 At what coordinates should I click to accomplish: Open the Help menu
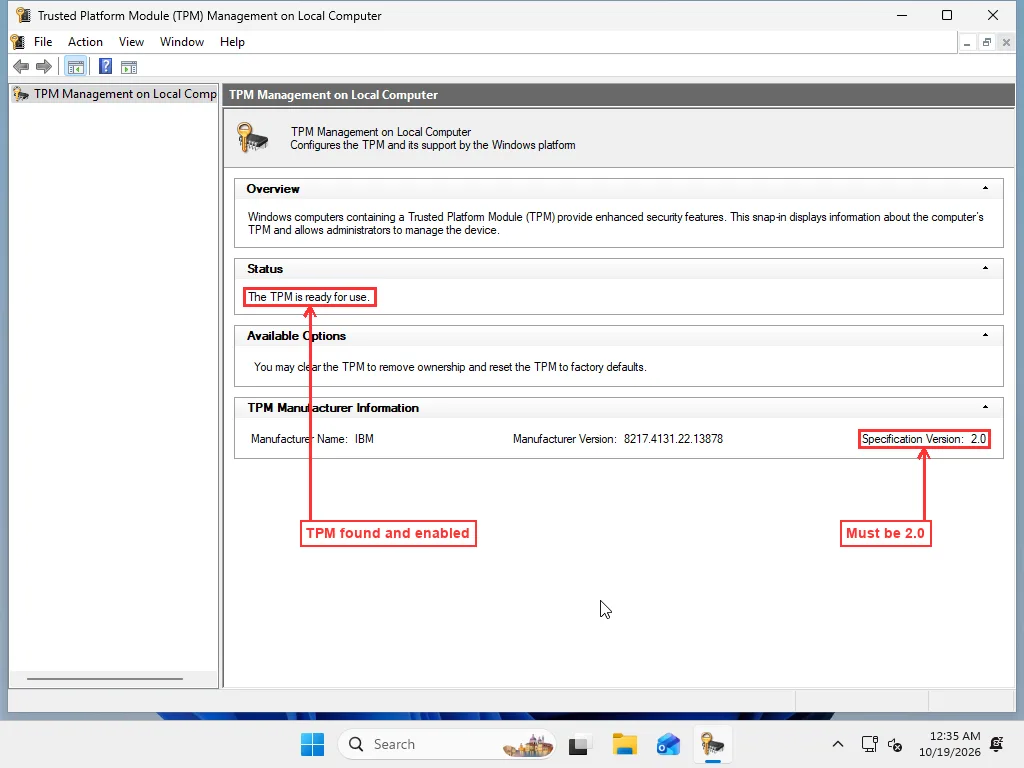pos(232,42)
